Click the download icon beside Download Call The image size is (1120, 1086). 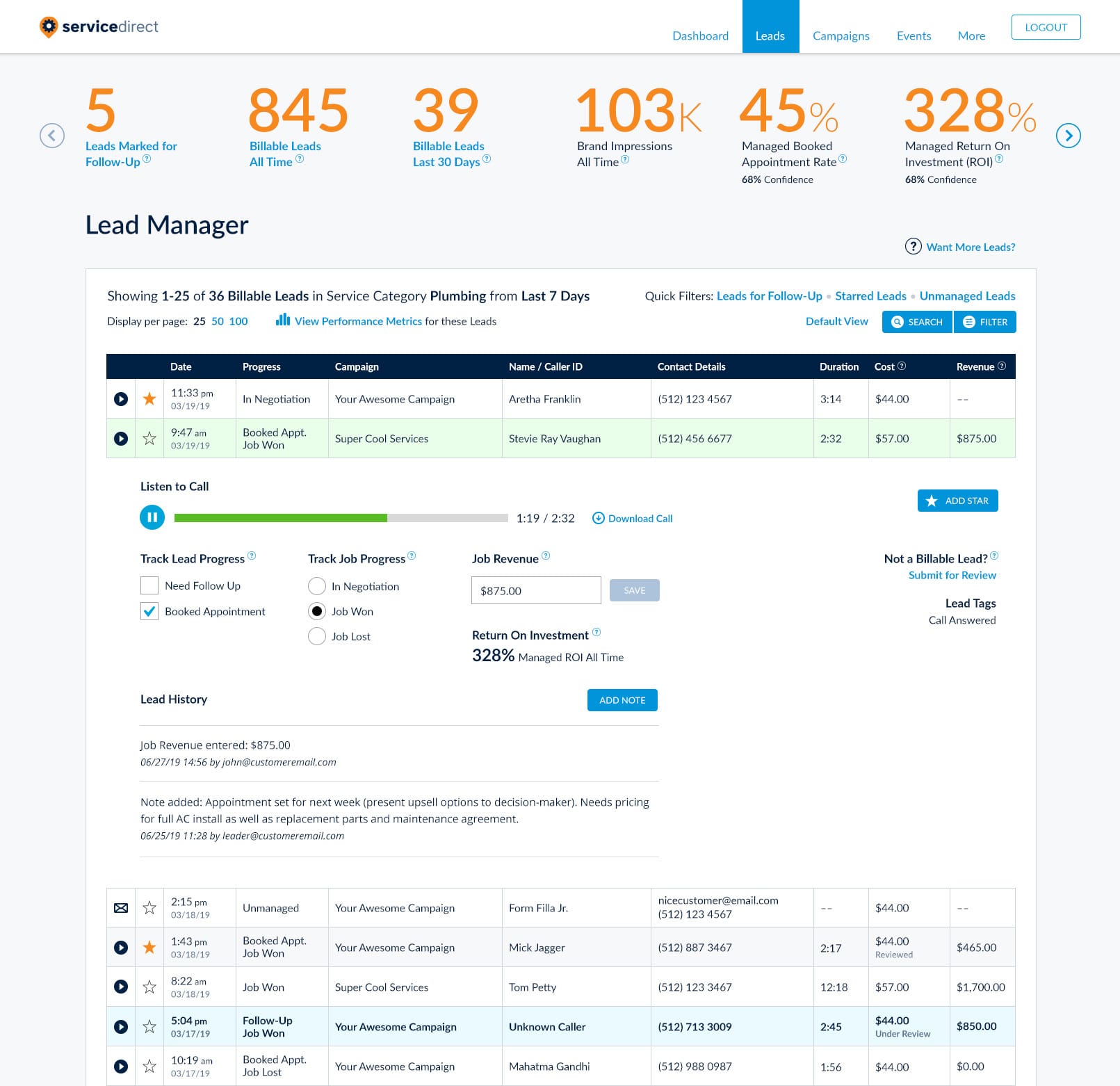pos(598,518)
